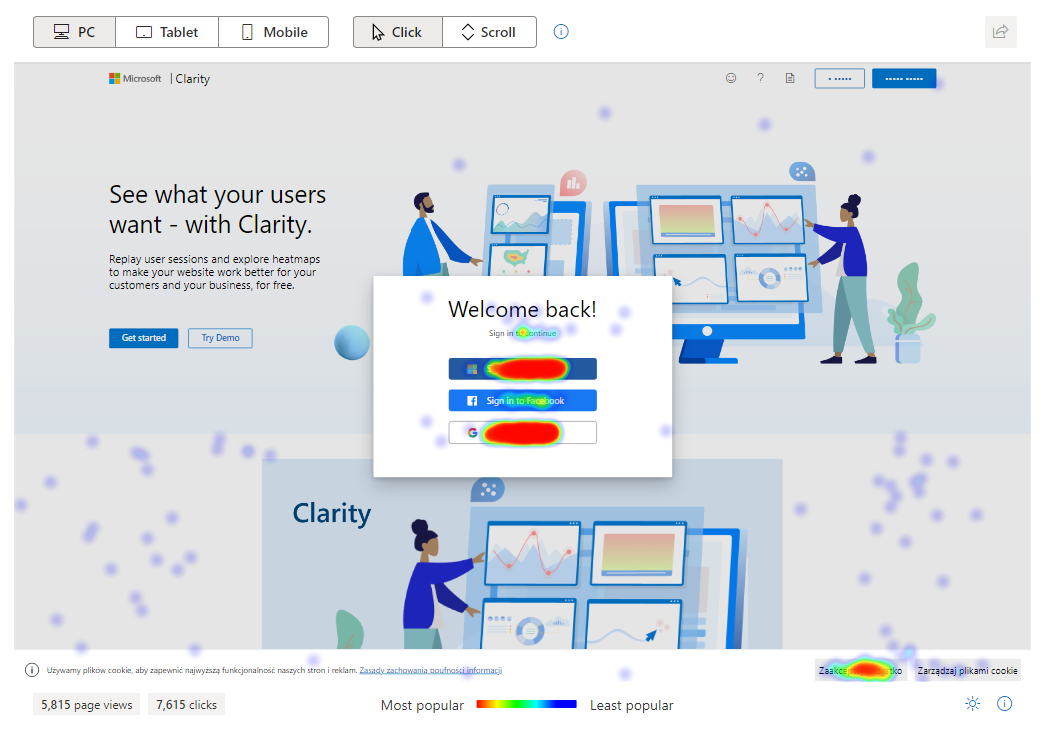Image resolution: width=1048 pixels, height=732 pixels.
Task: Switch to Tablet device view
Action: click(x=167, y=32)
